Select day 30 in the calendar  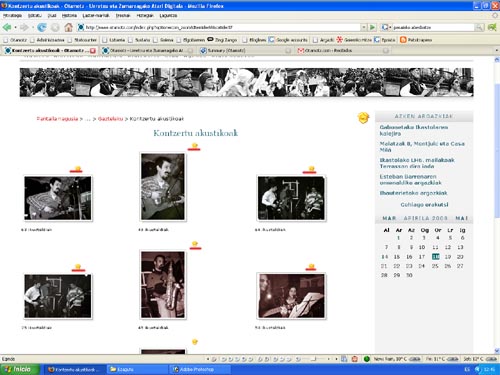(x=409, y=275)
